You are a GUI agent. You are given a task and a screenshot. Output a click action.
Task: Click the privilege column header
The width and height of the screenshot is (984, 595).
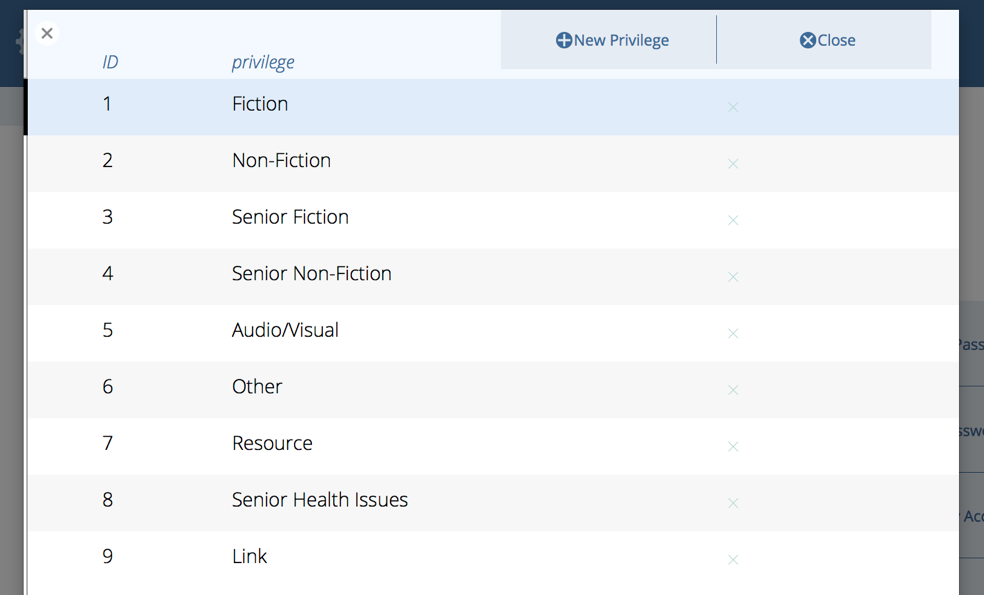pos(263,62)
